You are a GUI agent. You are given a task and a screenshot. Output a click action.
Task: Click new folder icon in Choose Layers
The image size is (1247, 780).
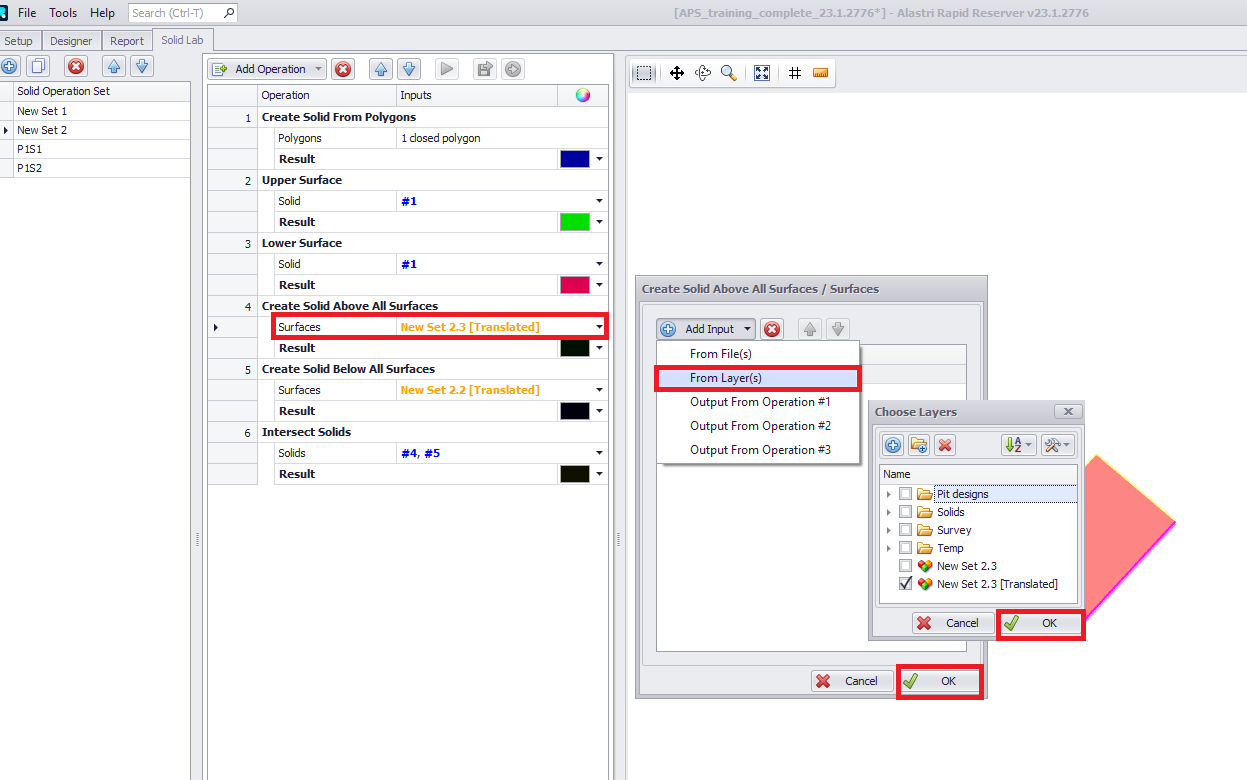919,445
